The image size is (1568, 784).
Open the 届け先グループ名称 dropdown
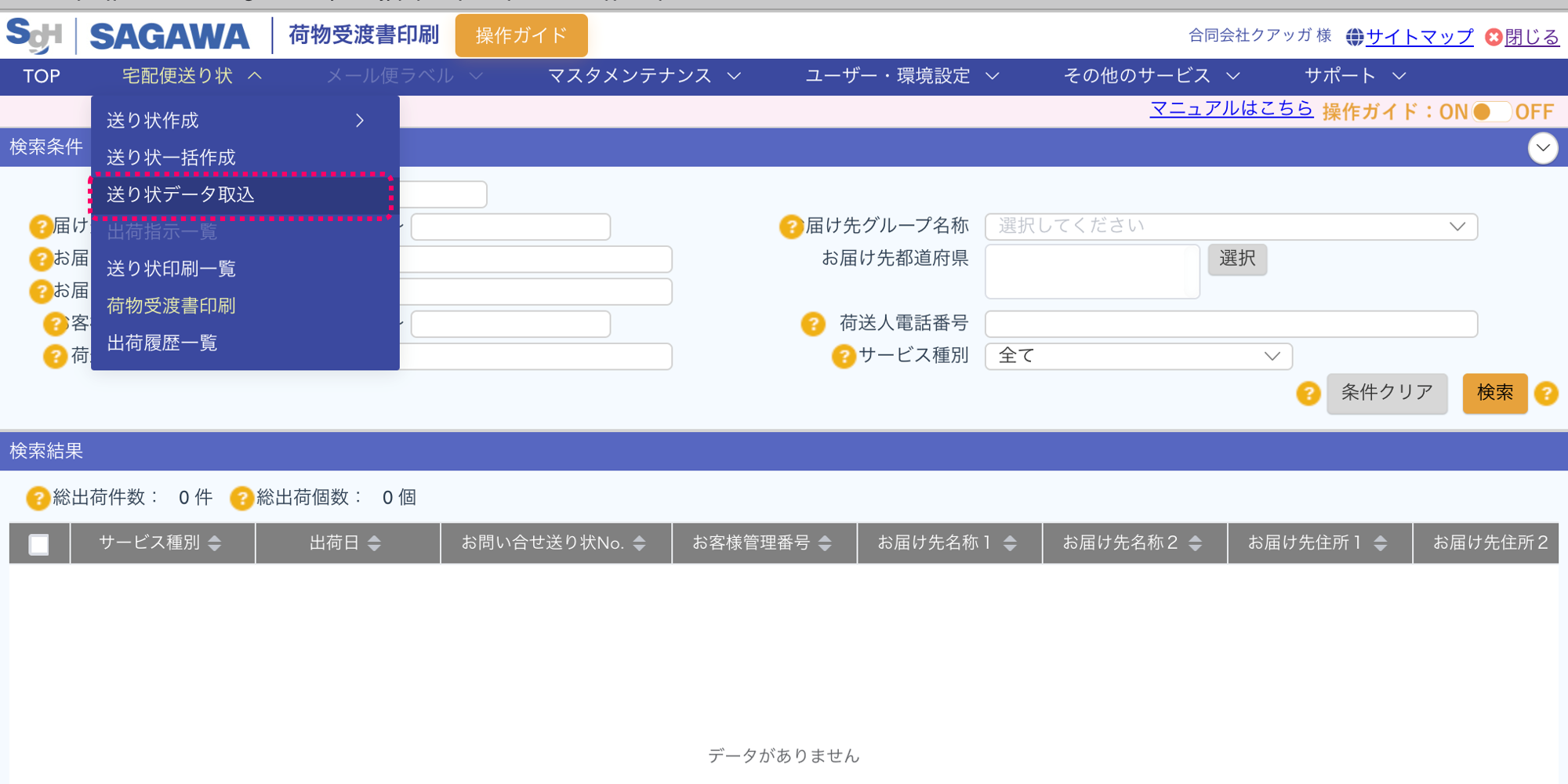[x=1231, y=226]
